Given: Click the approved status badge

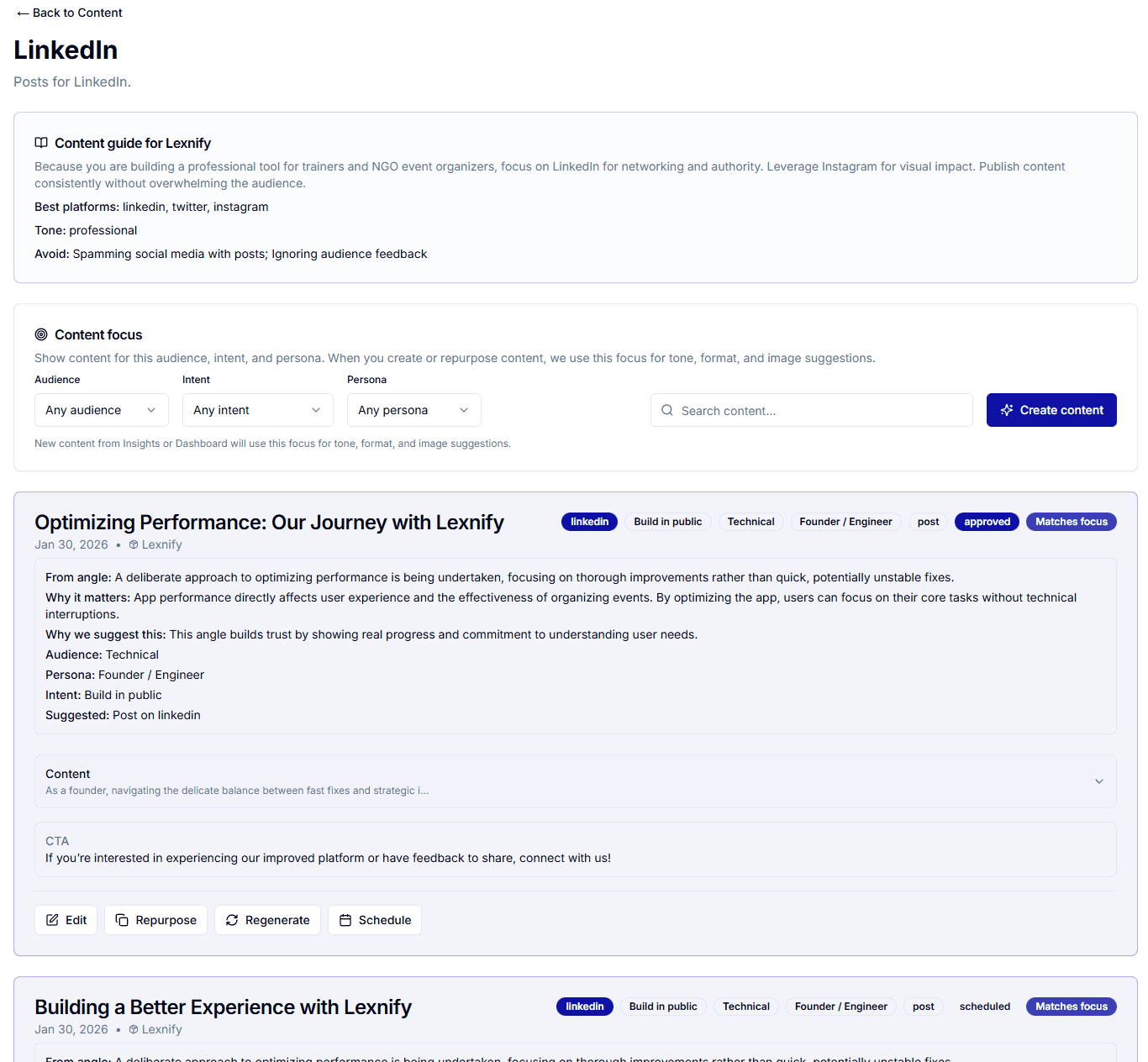Looking at the screenshot, I should (987, 522).
